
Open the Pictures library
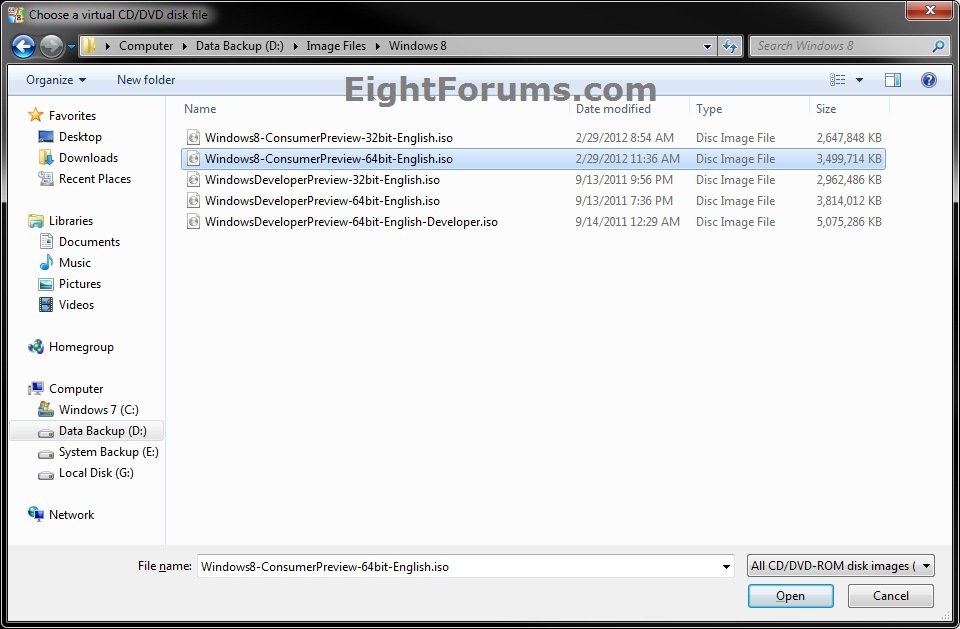[x=80, y=284]
